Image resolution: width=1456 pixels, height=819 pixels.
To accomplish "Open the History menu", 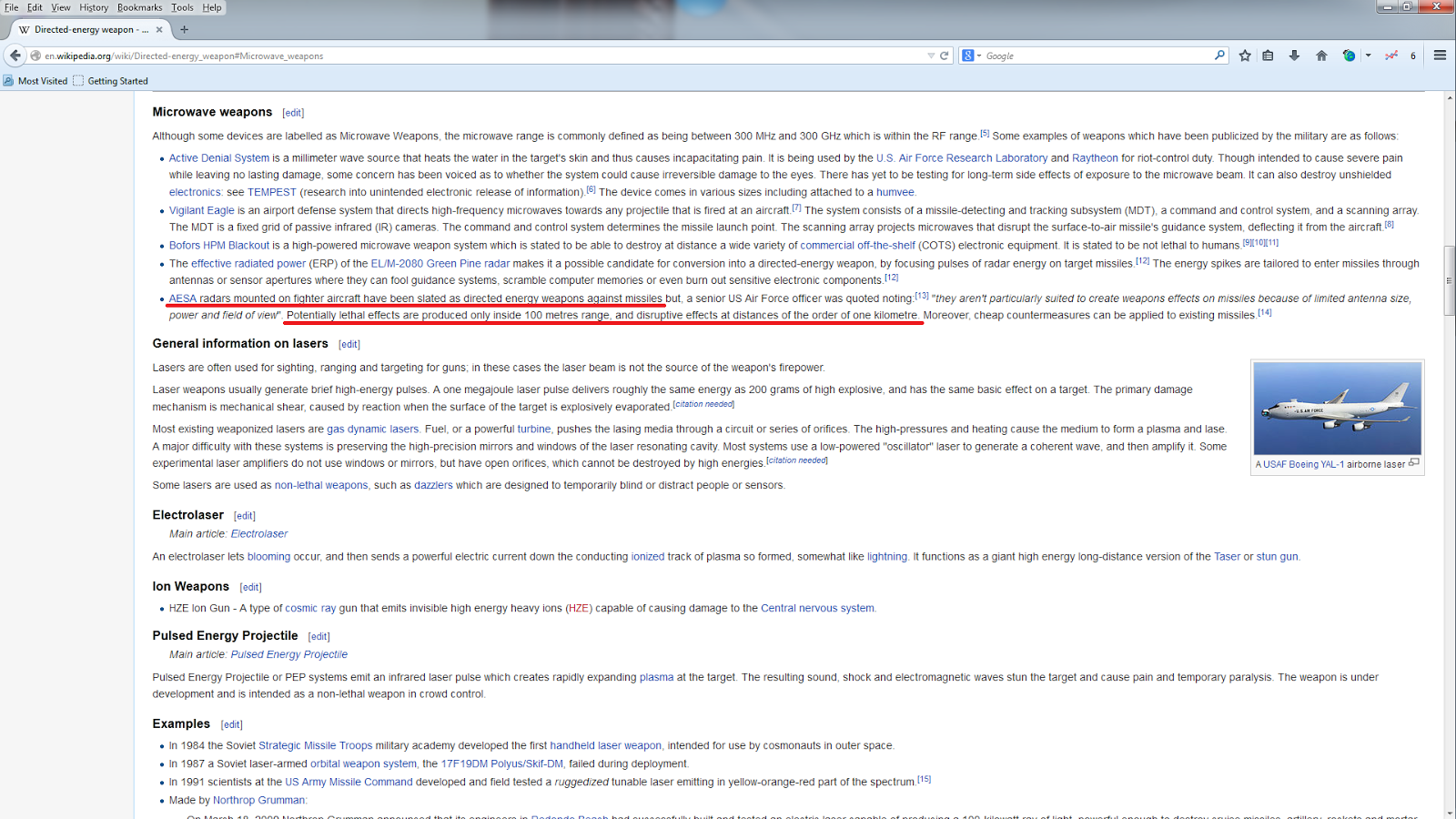I will (94, 7).
